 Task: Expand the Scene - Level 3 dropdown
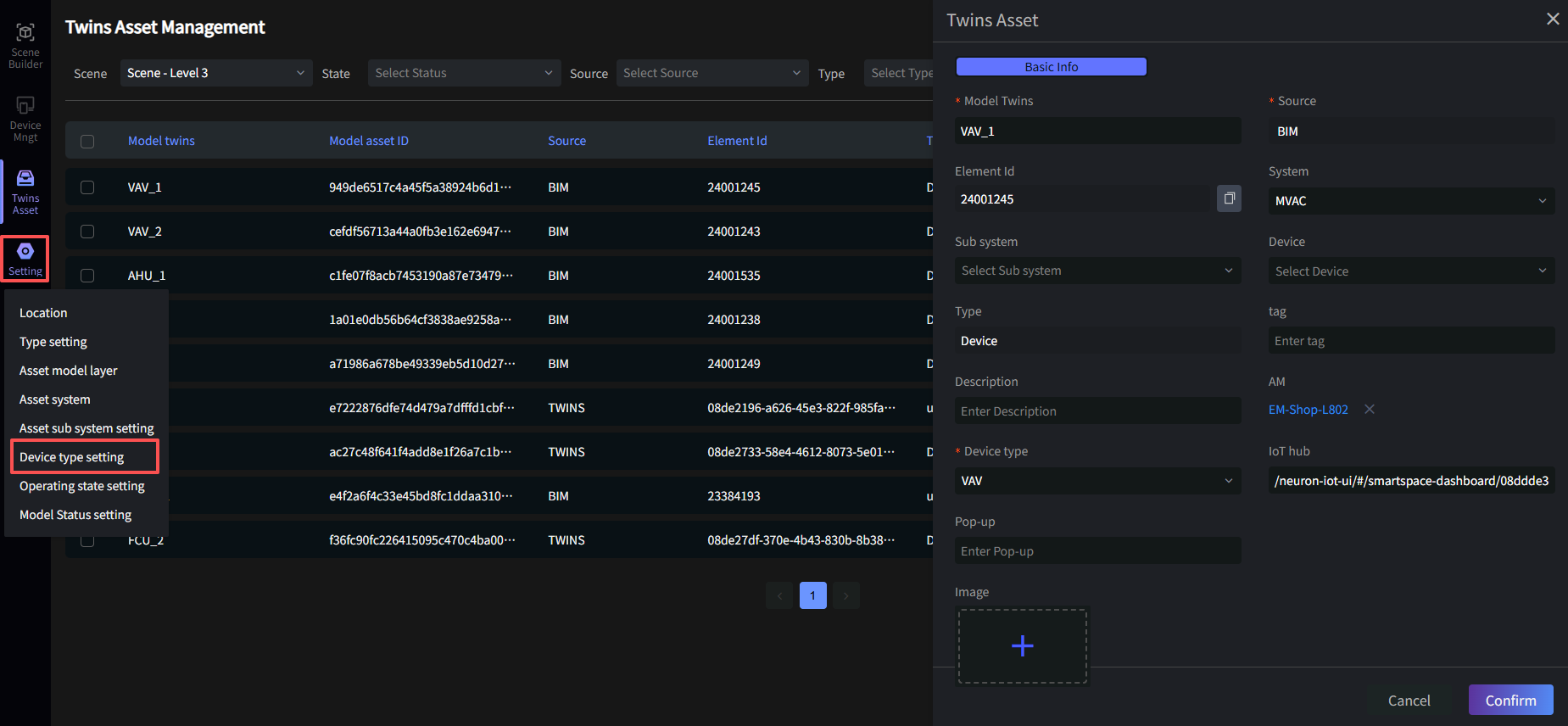[x=215, y=73]
